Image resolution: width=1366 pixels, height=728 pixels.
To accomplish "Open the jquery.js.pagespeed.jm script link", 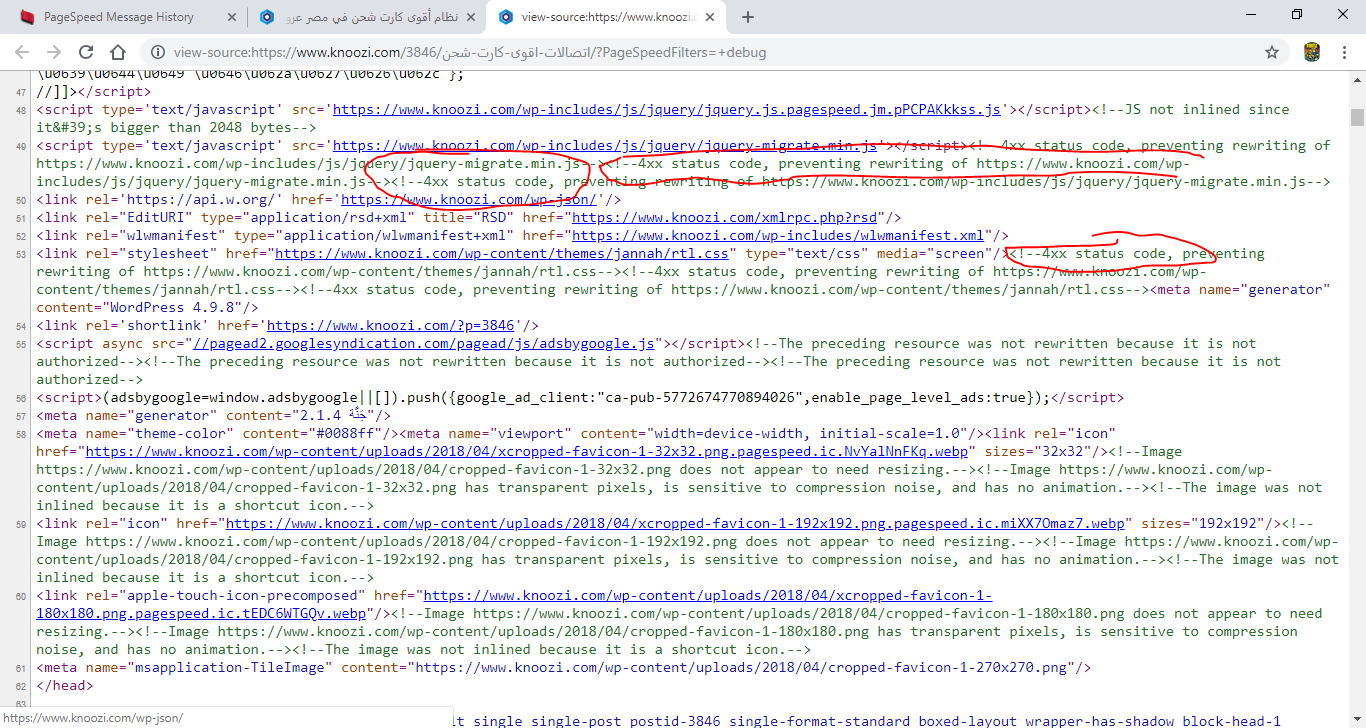I will point(667,109).
